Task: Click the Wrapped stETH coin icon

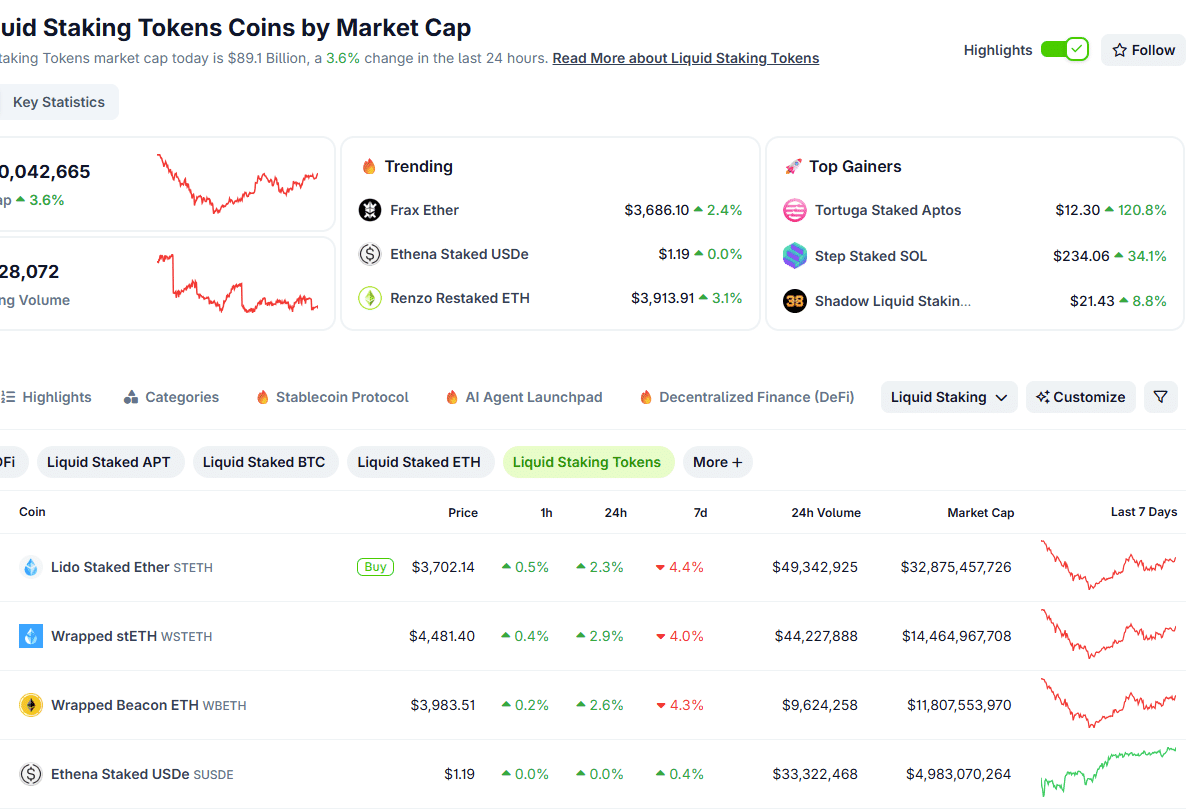Action: (x=31, y=636)
